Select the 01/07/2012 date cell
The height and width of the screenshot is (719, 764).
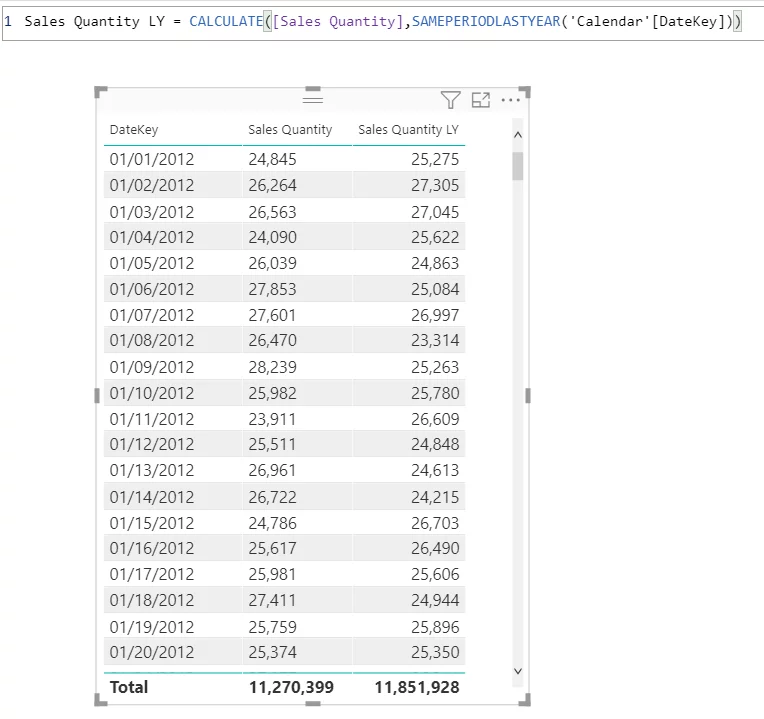click(x=152, y=315)
